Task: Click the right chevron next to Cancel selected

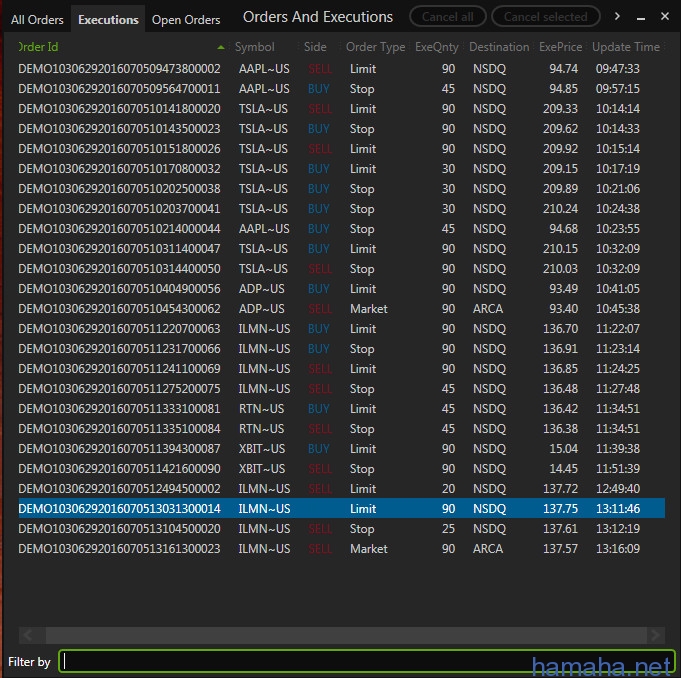Action: [x=617, y=17]
